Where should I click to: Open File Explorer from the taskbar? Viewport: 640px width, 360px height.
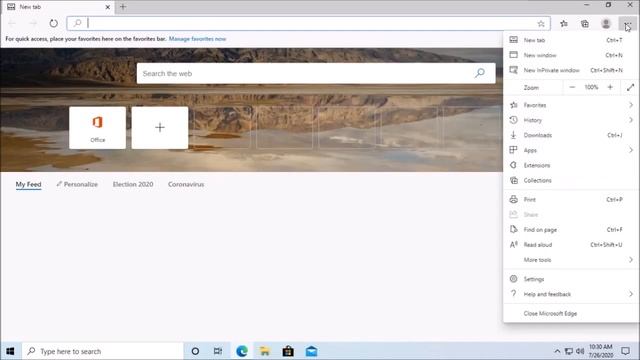pyautogui.click(x=264, y=351)
